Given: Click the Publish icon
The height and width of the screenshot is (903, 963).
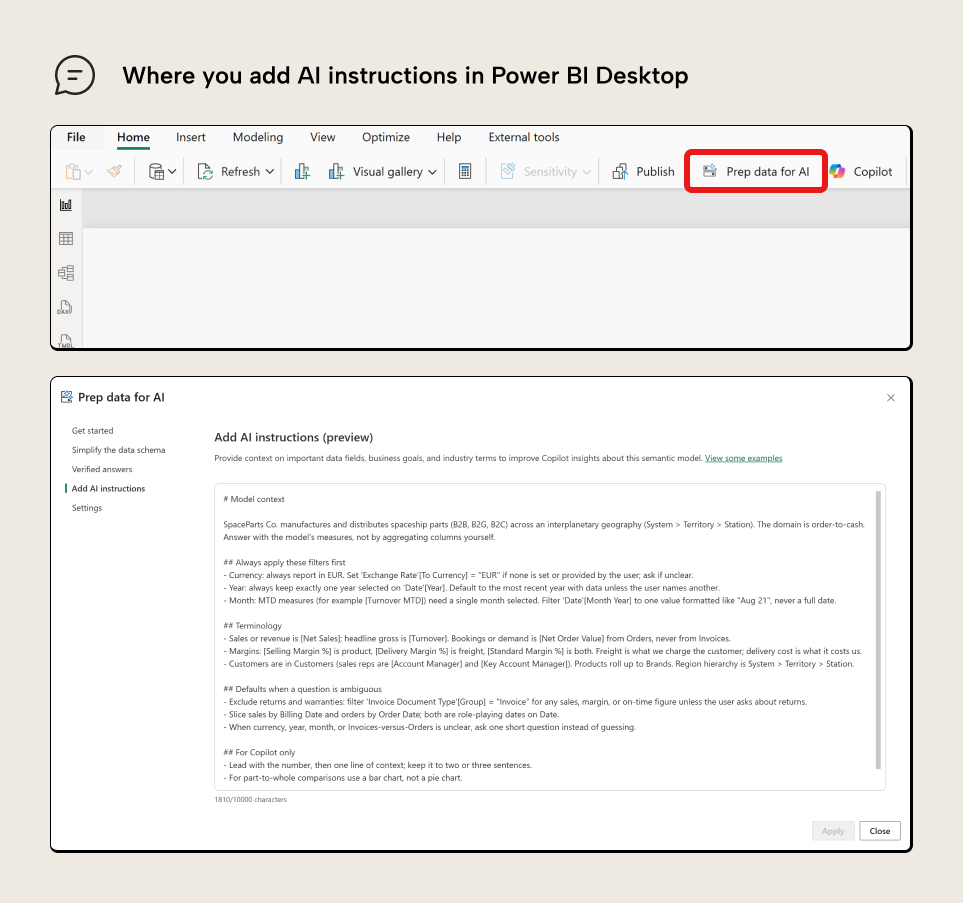Looking at the screenshot, I should (620, 172).
